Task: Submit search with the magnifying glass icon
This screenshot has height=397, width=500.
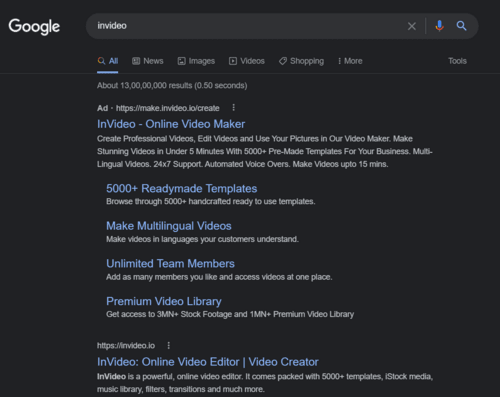Action: click(x=461, y=26)
